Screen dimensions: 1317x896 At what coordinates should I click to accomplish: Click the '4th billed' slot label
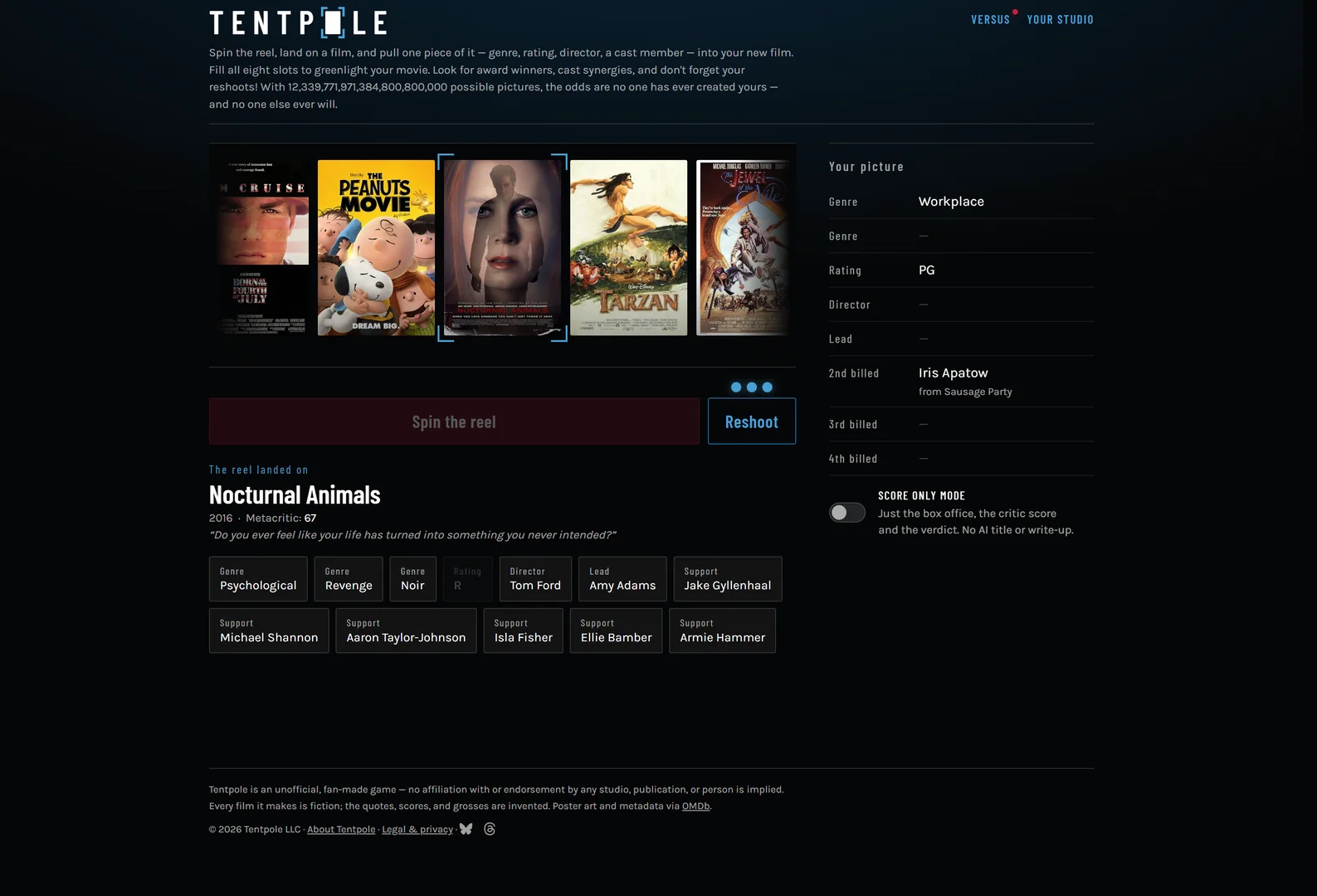(x=853, y=459)
